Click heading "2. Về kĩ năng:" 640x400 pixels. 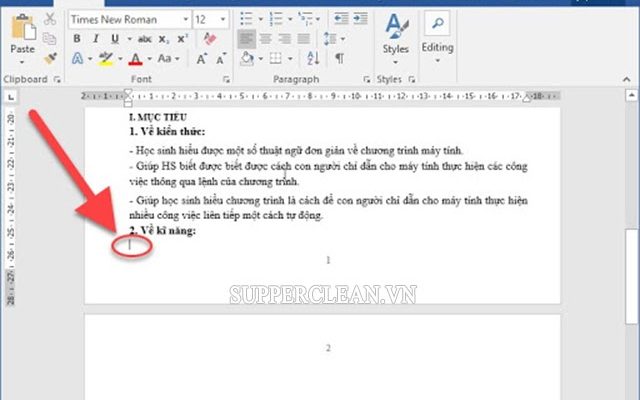pyautogui.click(x=163, y=231)
